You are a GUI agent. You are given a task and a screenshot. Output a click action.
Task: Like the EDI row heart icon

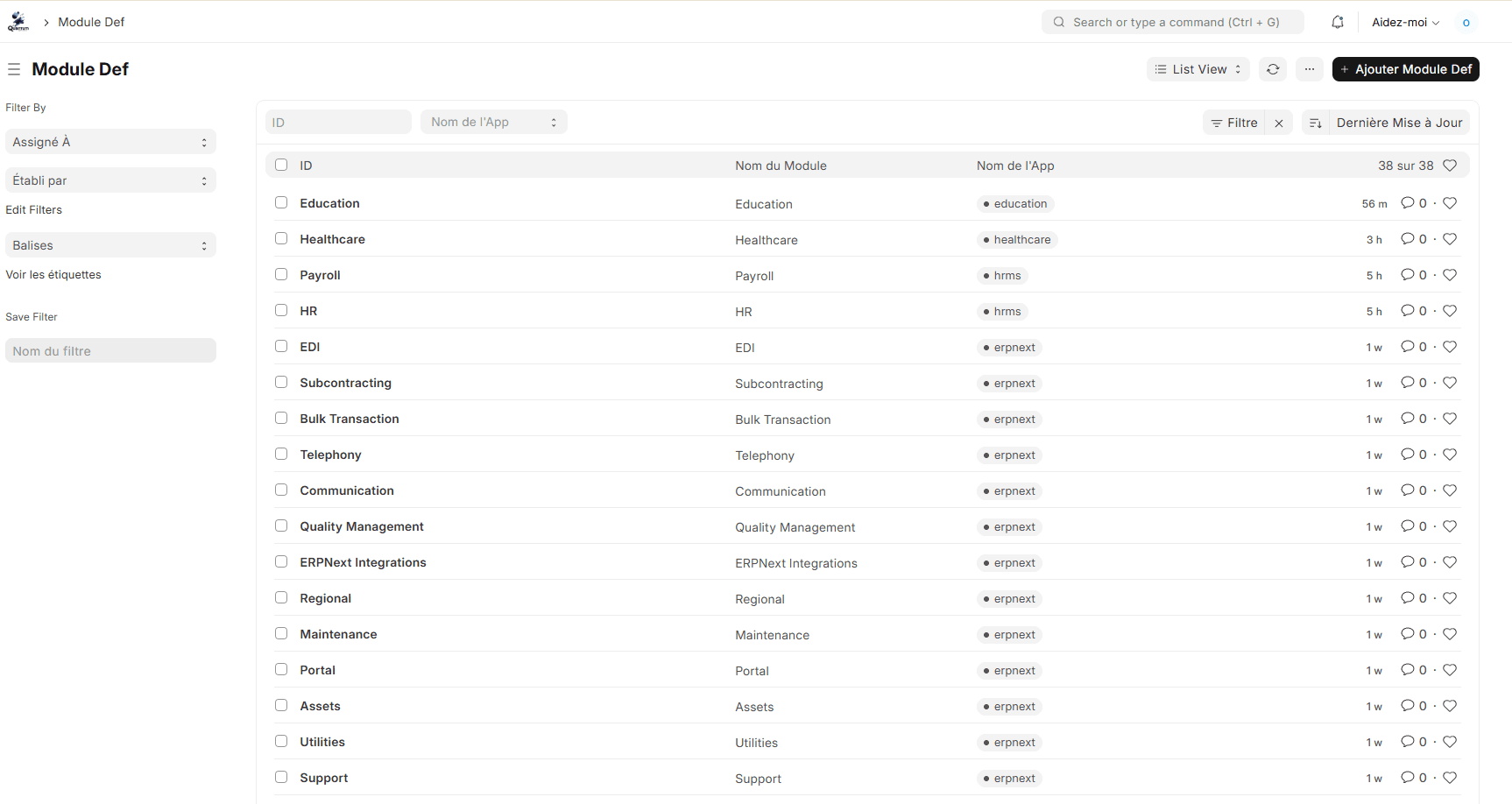(x=1450, y=347)
